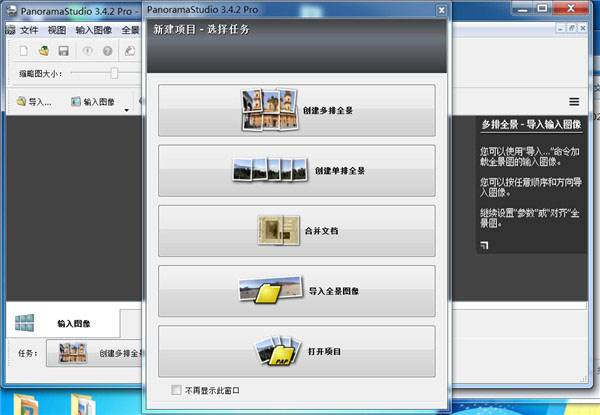Choose 创建多排全景 in the dialog
This screenshot has width=600, height=415.
tap(297, 111)
